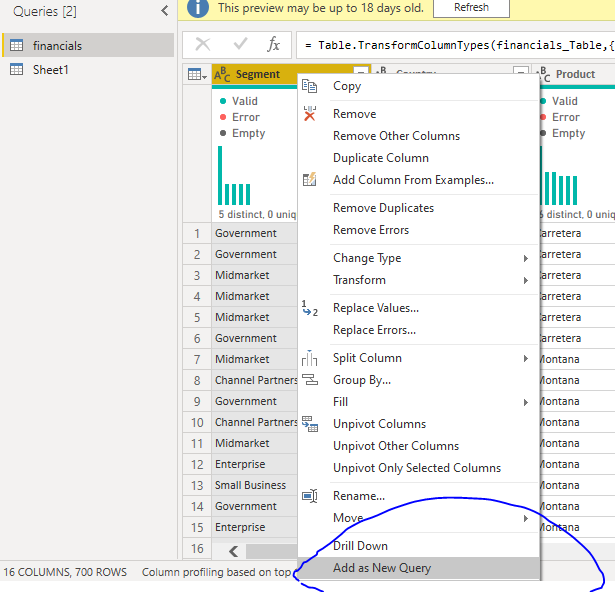Click the ABC data type icon on Segment
The image size is (615, 592).
tap(222, 74)
